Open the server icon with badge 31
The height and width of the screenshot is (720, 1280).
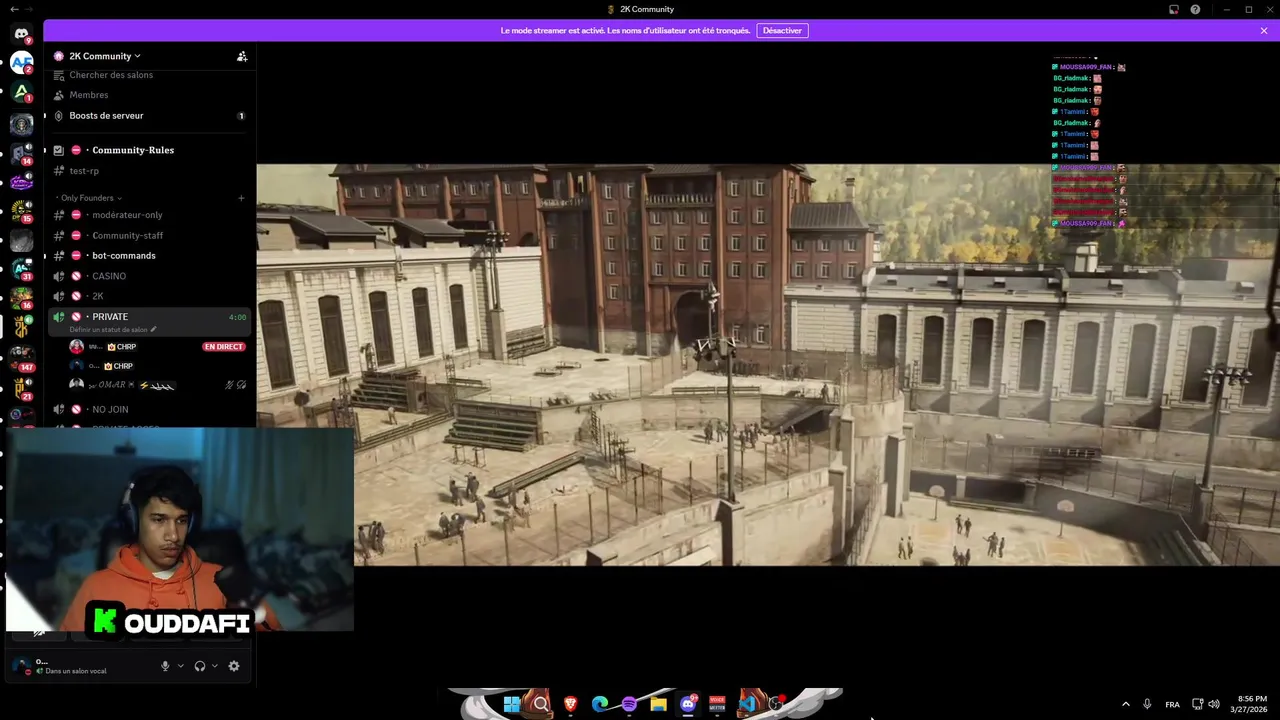click(x=21, y=269)
